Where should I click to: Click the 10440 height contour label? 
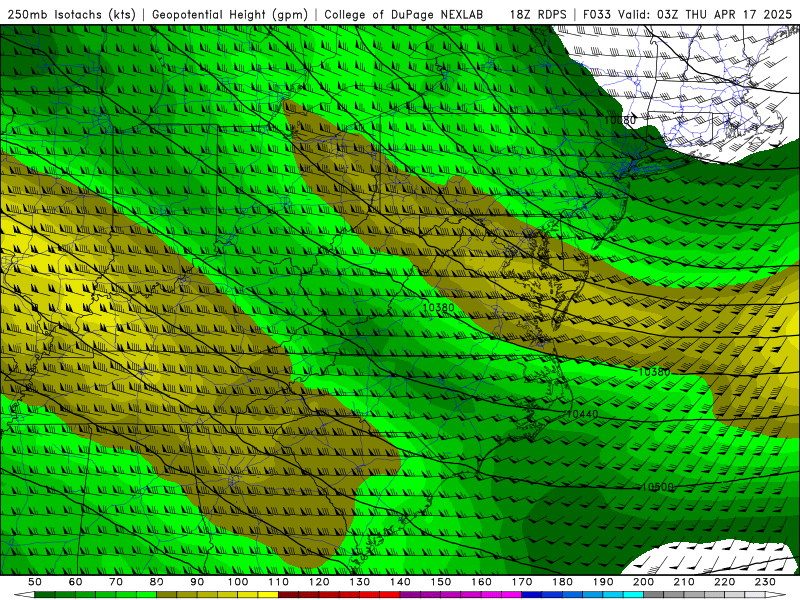[x=582, y=414]
